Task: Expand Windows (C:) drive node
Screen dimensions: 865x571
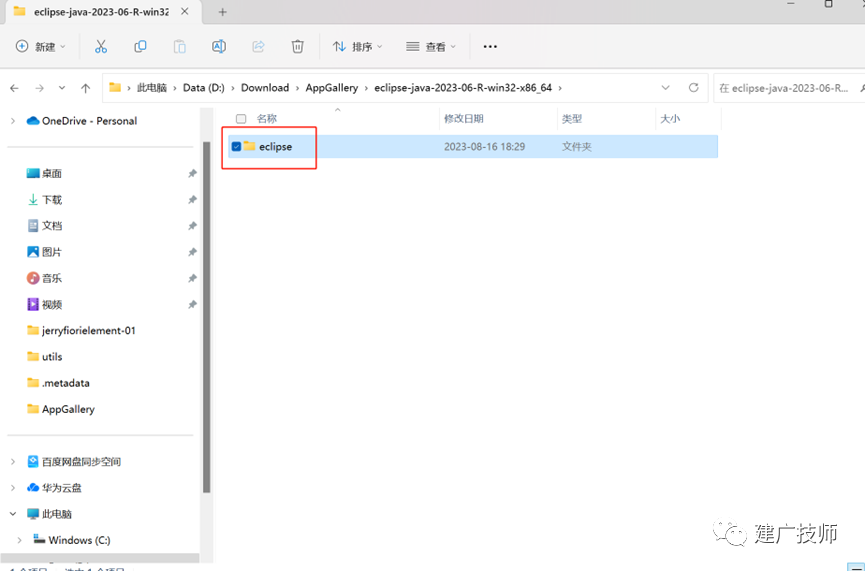Action: [19, 540]
